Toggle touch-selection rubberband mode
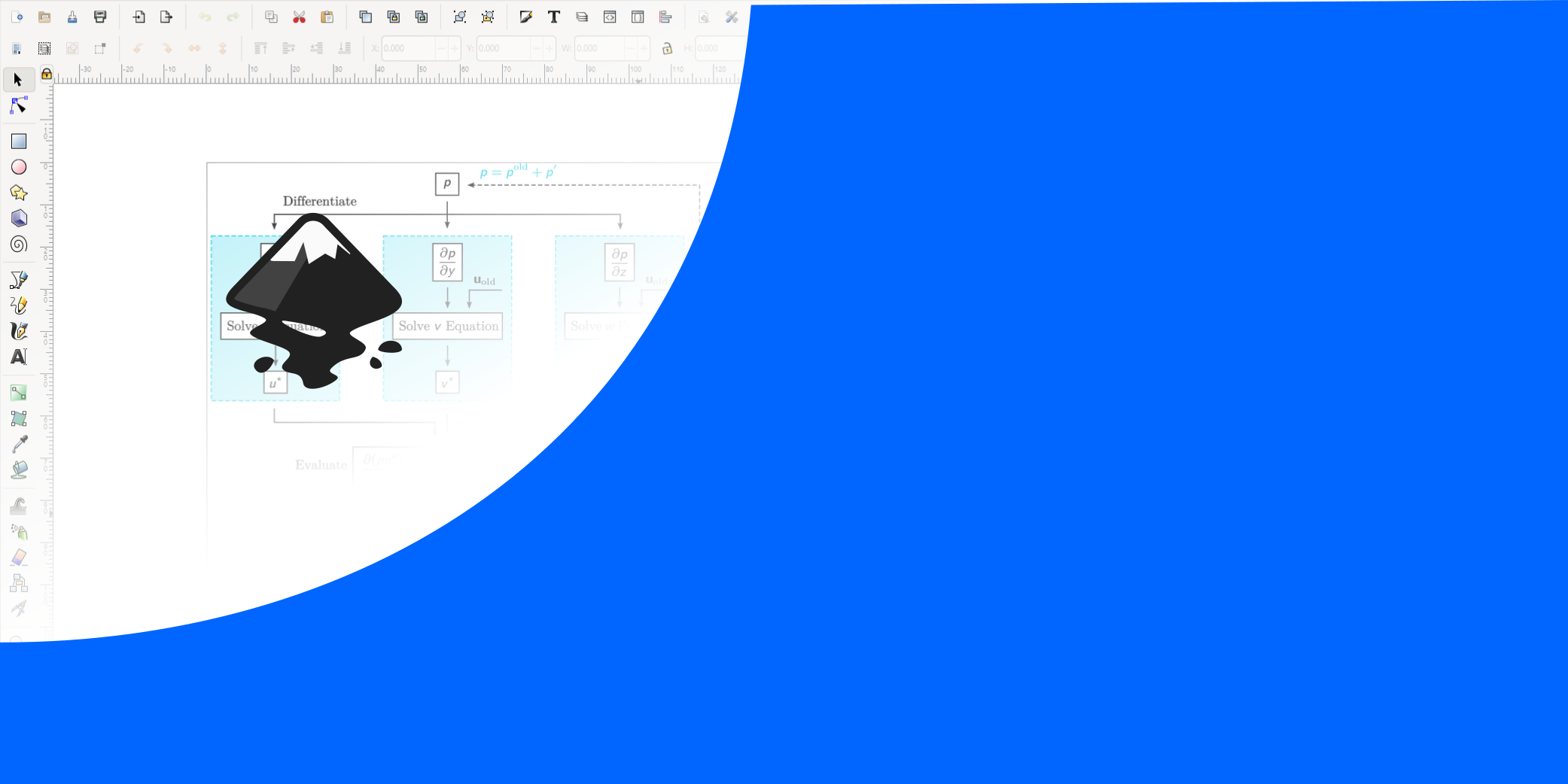 click(99, 48)
